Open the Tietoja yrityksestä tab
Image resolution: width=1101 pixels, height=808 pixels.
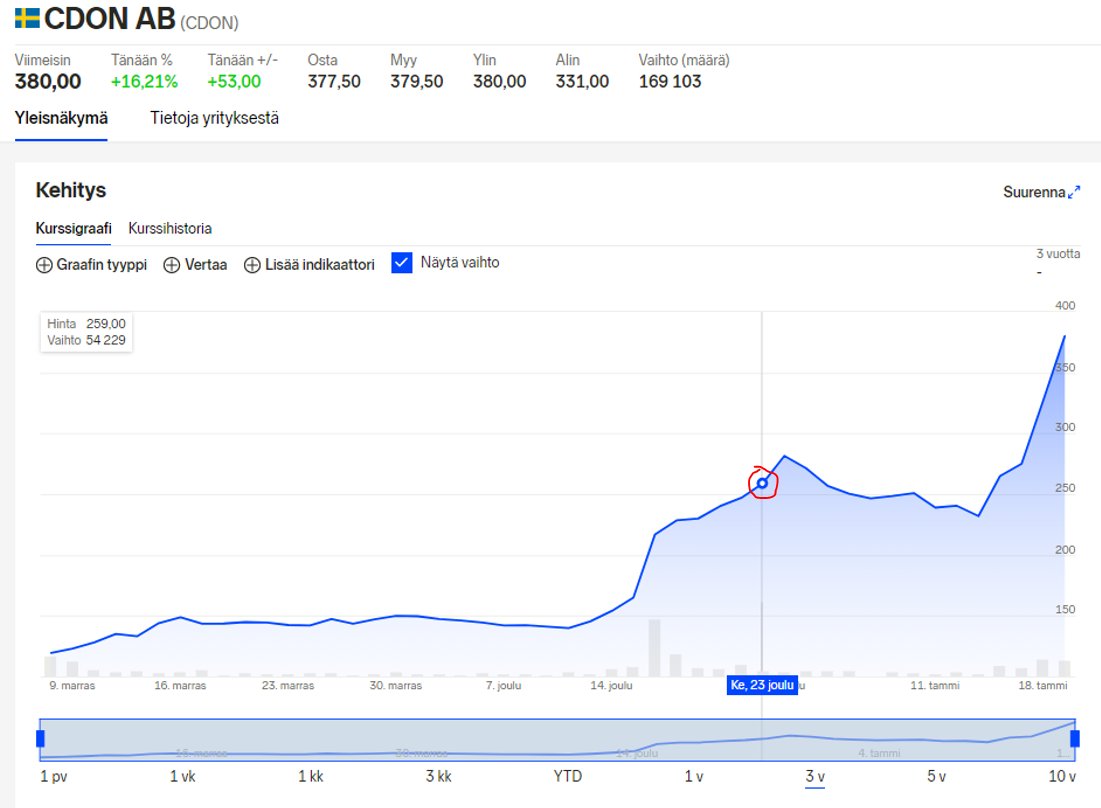(x=214, y=118)
